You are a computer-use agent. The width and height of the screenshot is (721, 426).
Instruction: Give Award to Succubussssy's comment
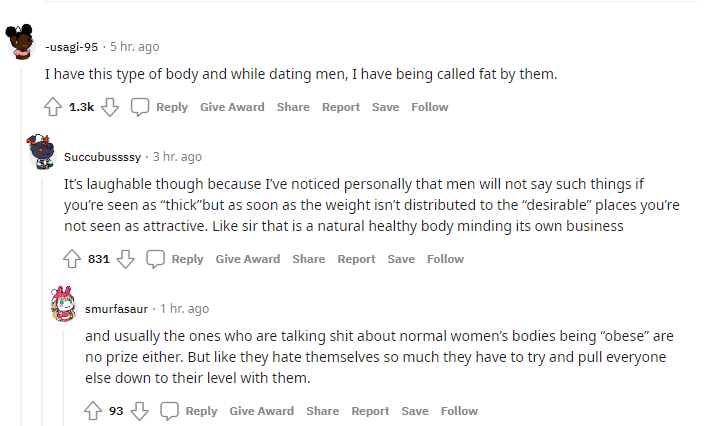click(x=248, y=259)
